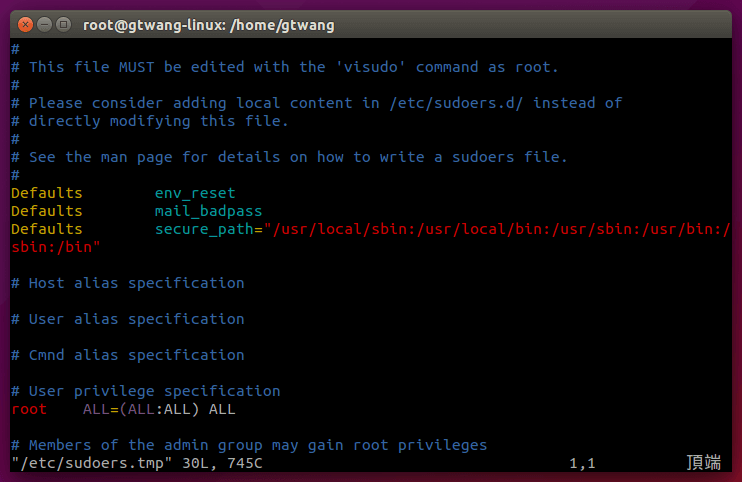Click the man page comment line
Viewport: 742px width, 482px height.
(290, 157)
